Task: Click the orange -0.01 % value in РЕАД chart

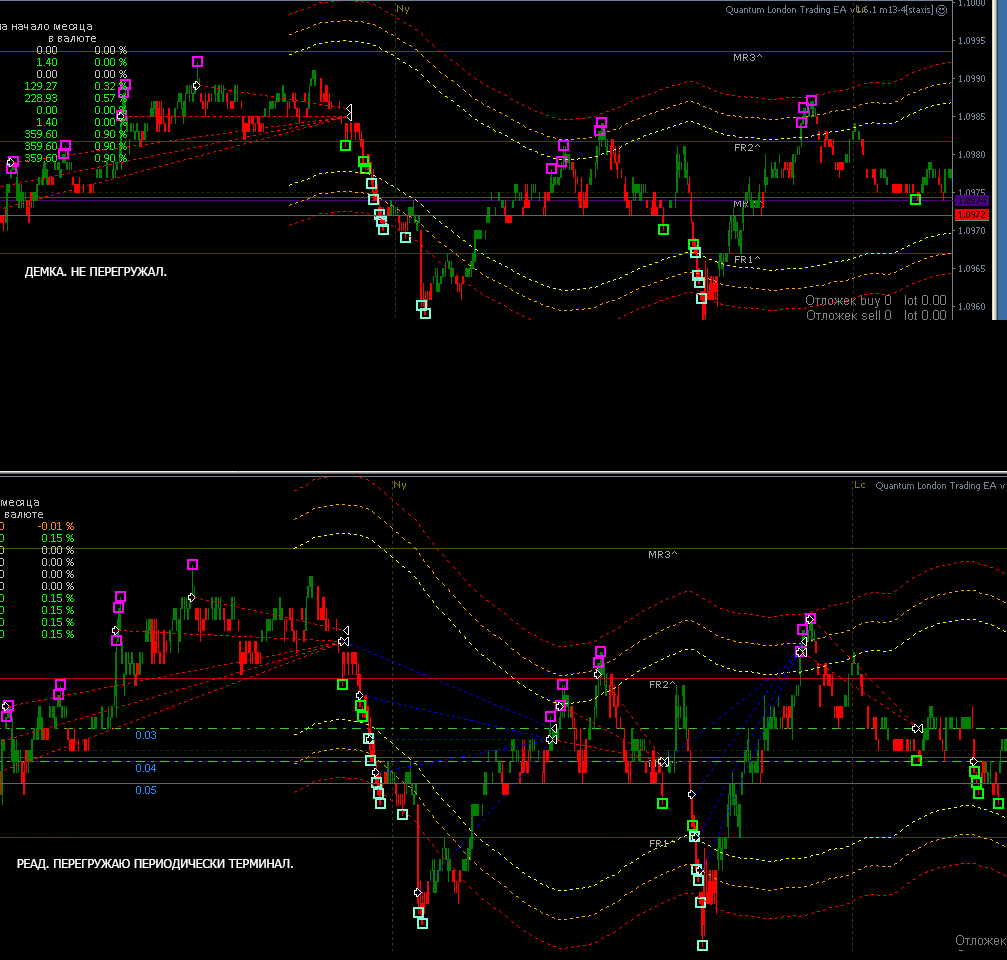Action: [x=56, y=526]
